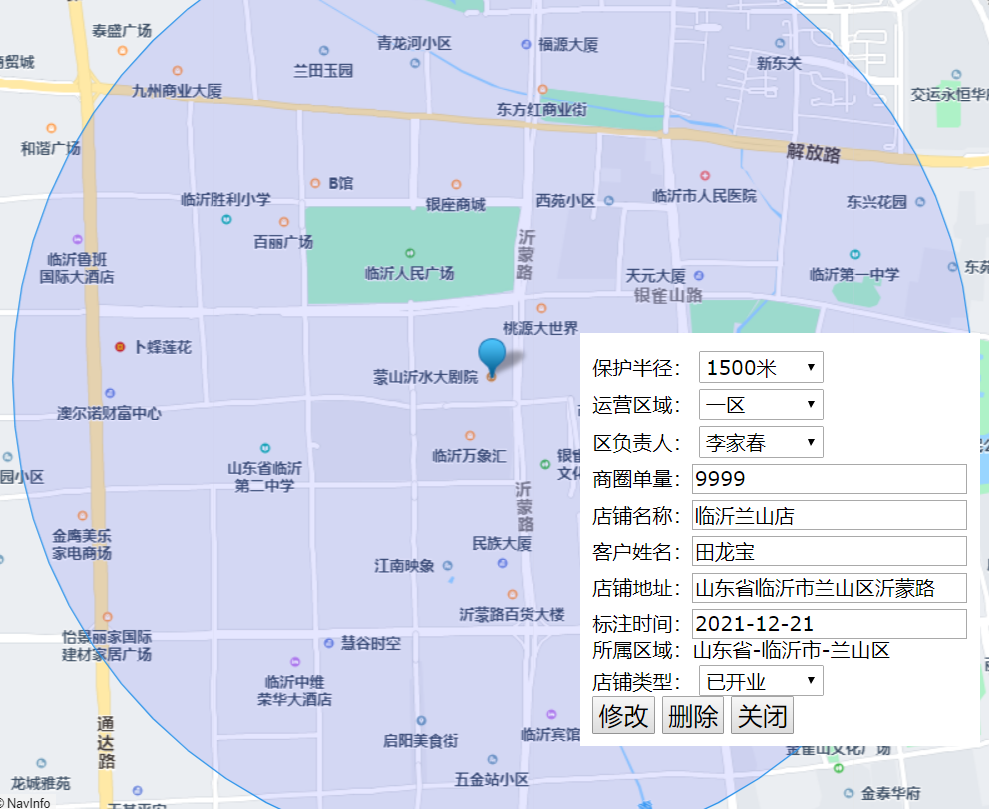This screenshot has height=809, width=989.
Task: Click the 东方红商业街 orange marker
Action: 542,90
